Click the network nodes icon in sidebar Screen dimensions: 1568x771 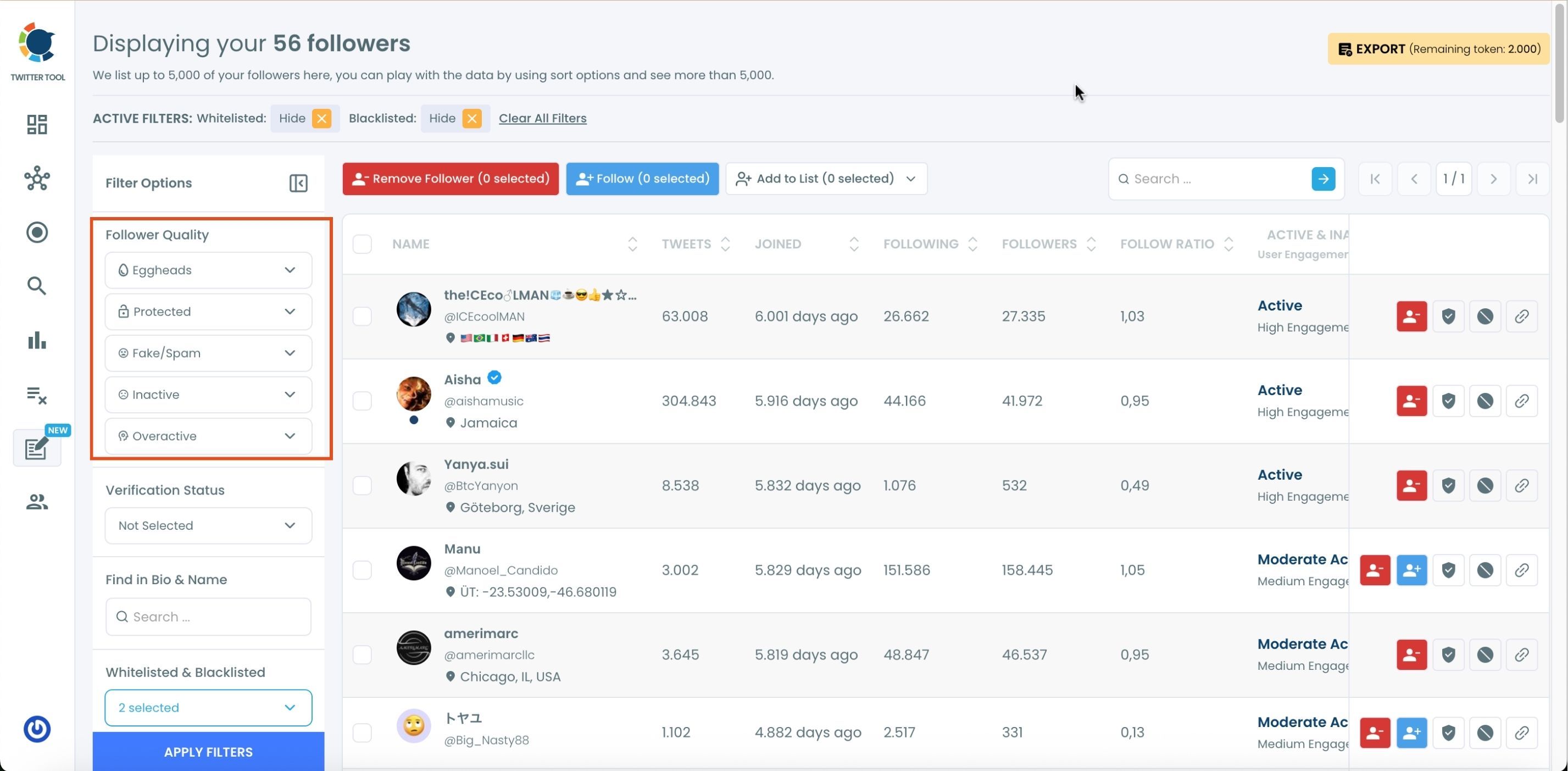click(x=37, y=179)
